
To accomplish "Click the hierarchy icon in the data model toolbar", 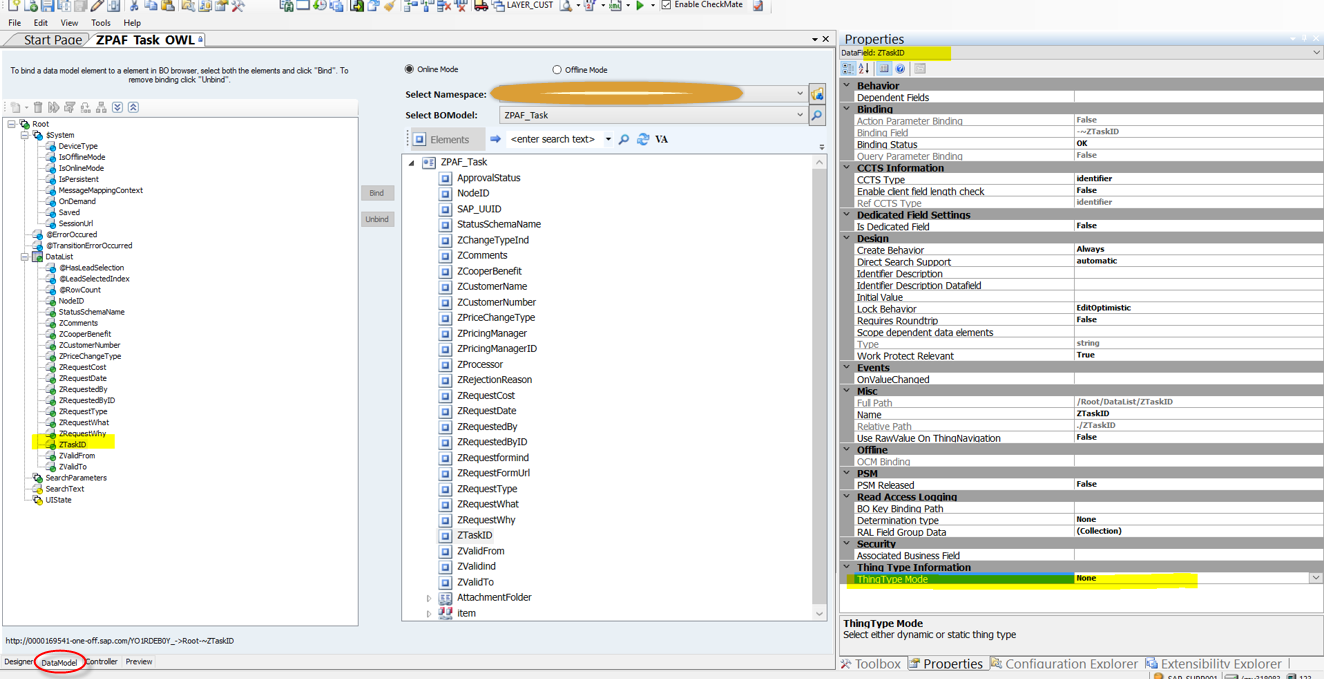I will (x=101, y=107).
